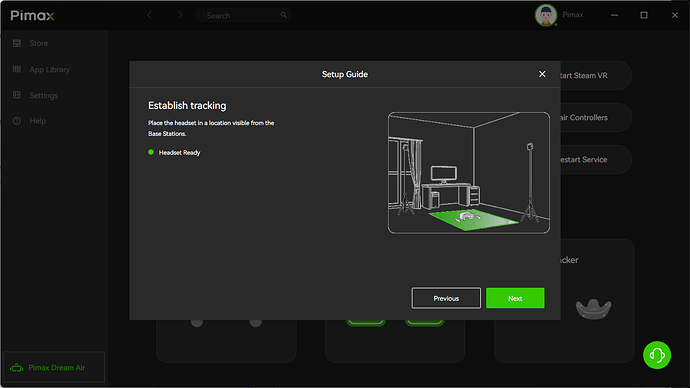Navigate forward with the right arrow
Viewport: 690px width, 388px height.
(180, 15)
